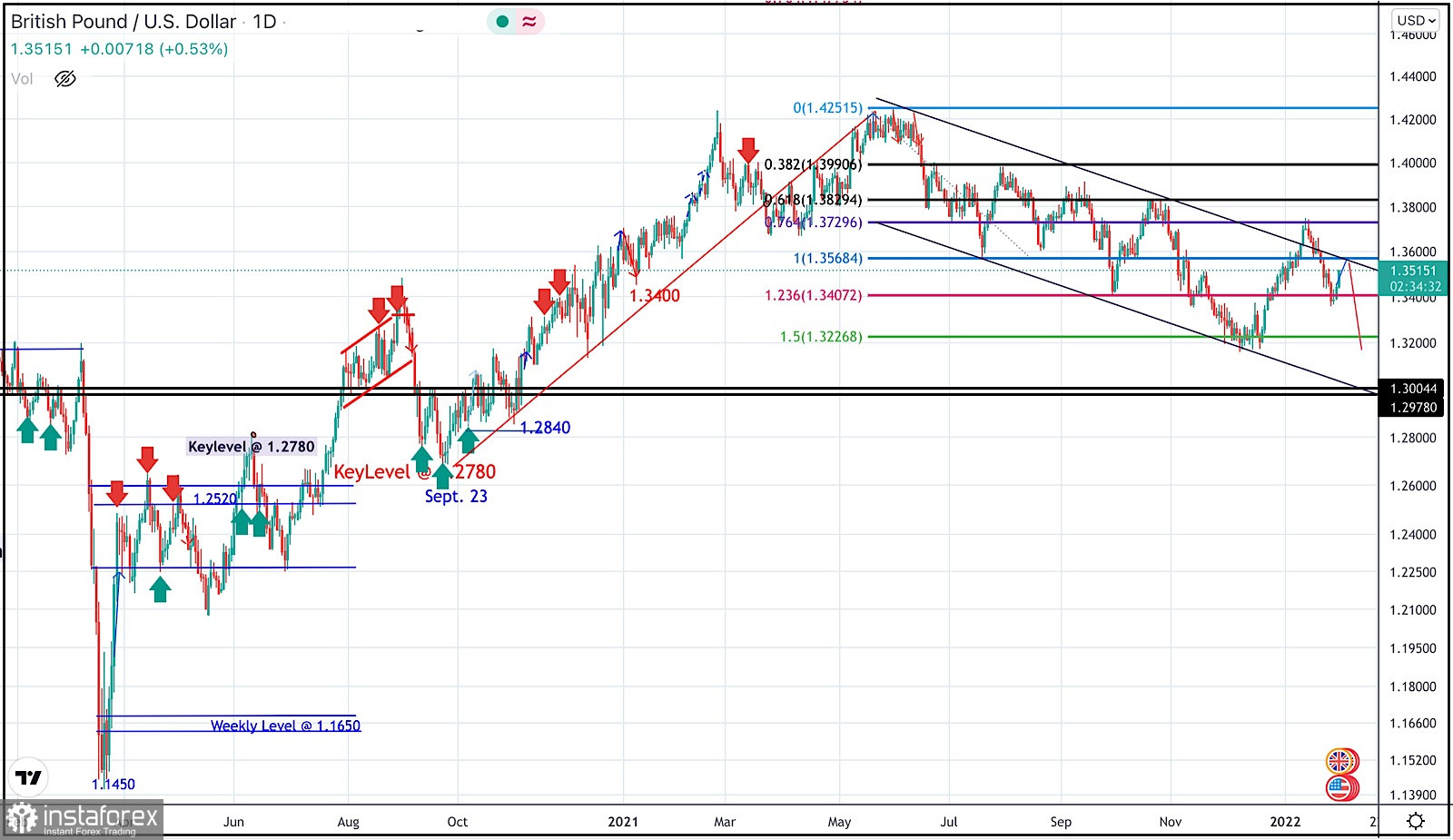Select the 1.5(1.32268) Fibonacci label
Viewport: 1453px width, 840px height.
tap(821, 337)
